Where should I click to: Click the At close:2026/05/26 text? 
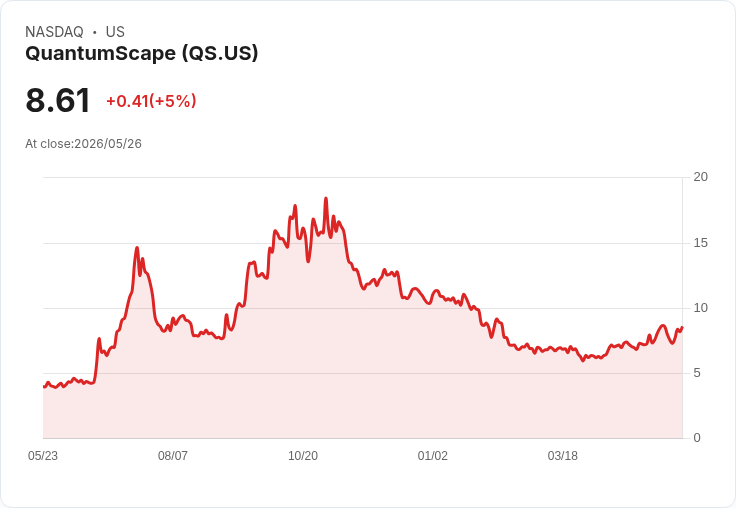coord(84,144)
